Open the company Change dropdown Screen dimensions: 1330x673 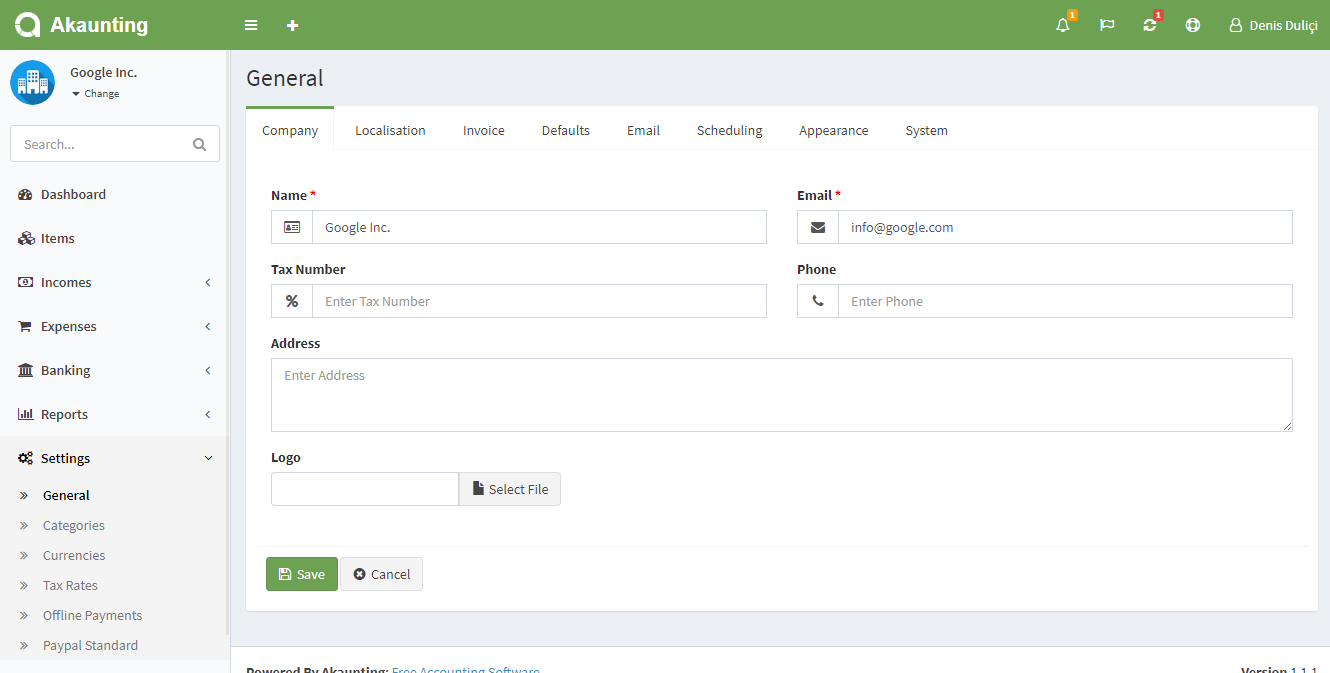pos(96,93)
